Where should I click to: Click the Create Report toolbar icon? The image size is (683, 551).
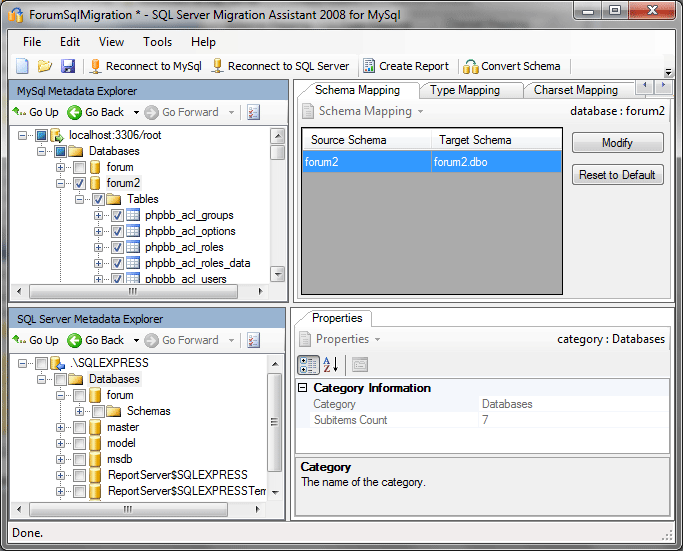(x=406, y=66)
